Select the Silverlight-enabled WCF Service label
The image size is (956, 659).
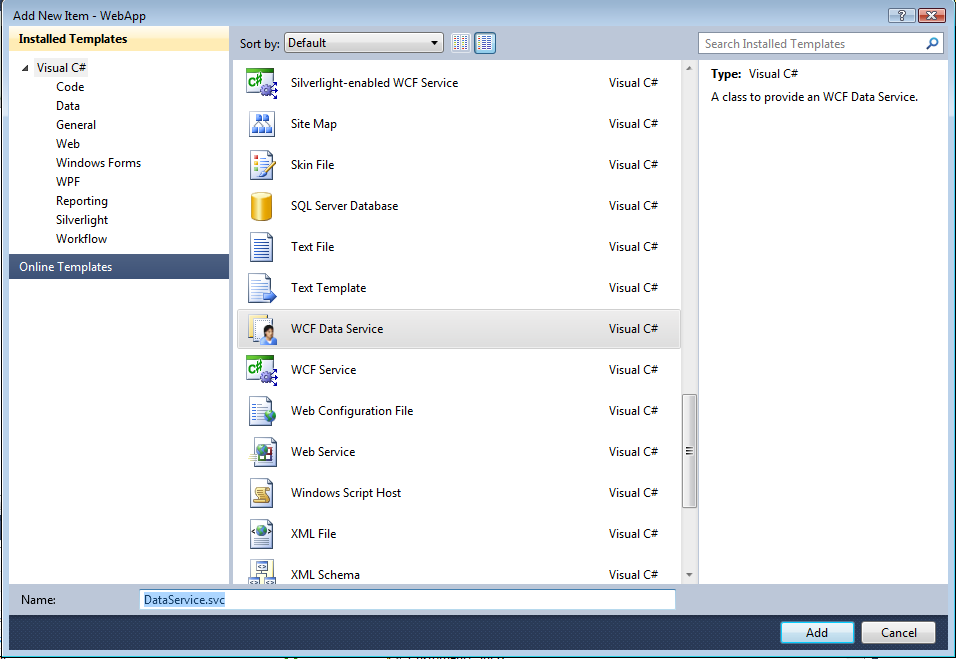coord(374,83)
